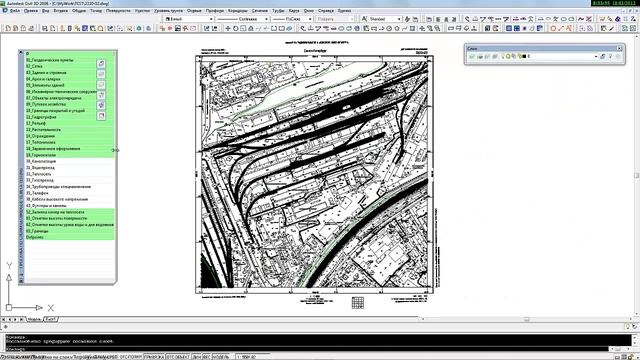Select layer 12_Рельеф
The width and height of the screenshot is (640, 360).
[x=70, y=123]
